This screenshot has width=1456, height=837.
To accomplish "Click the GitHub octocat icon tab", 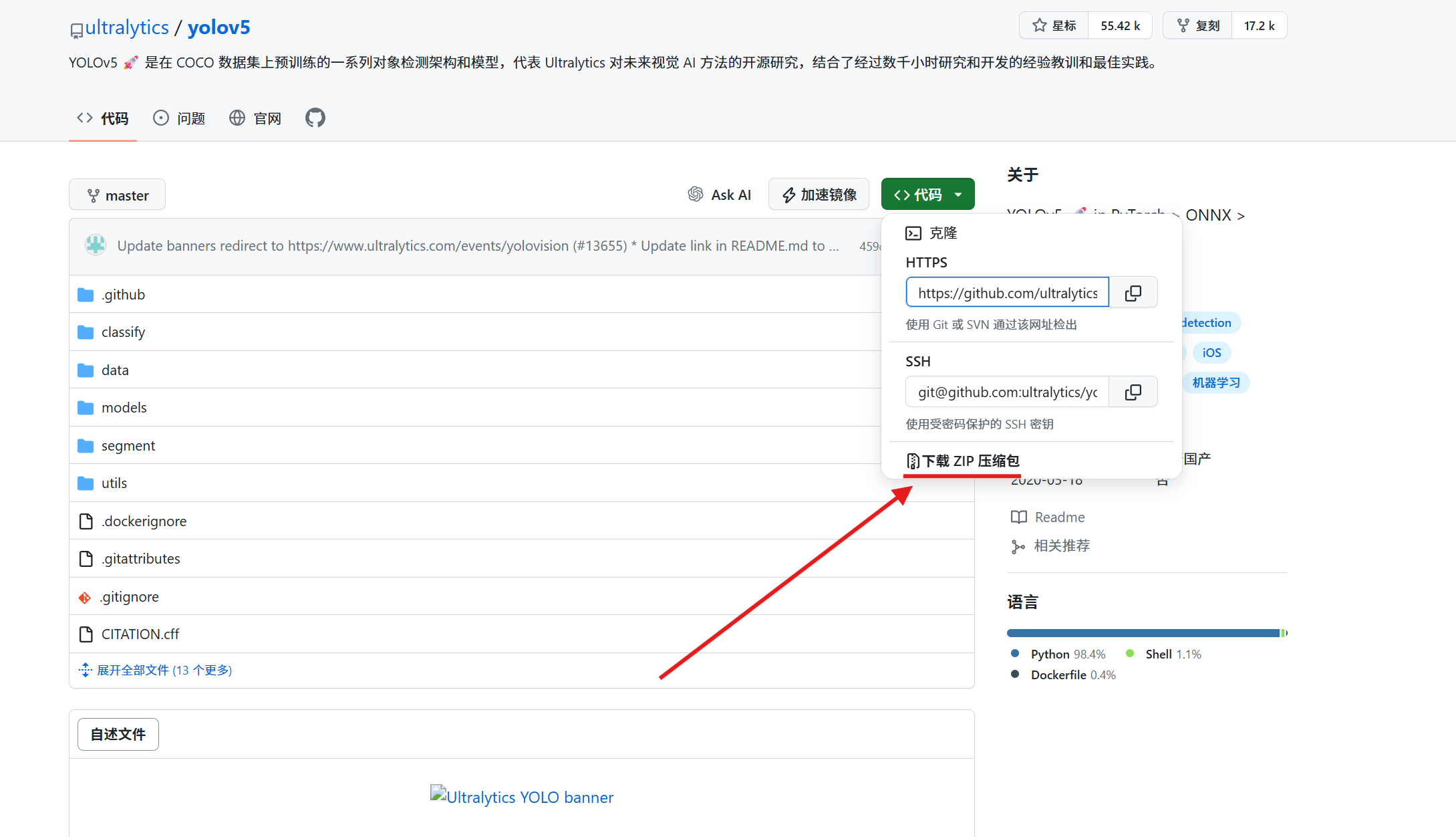I will 315,118.
